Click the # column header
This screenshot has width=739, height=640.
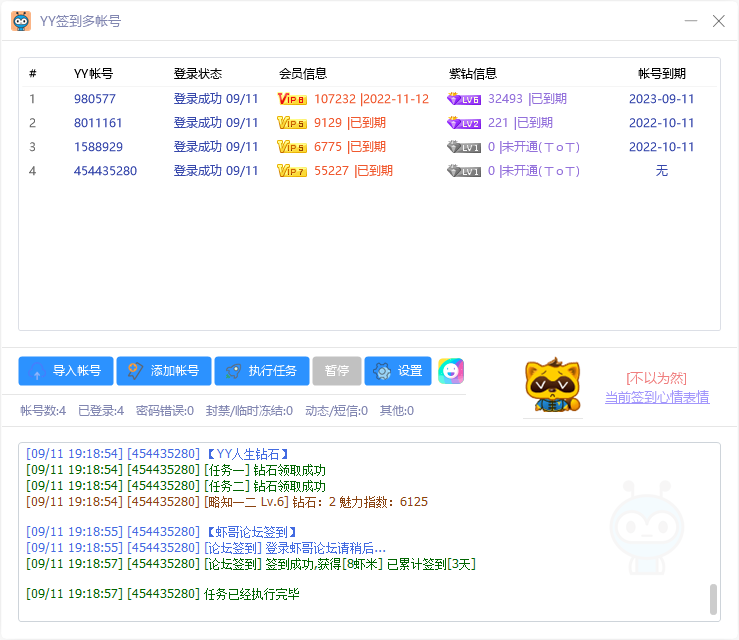pos(33,74)
